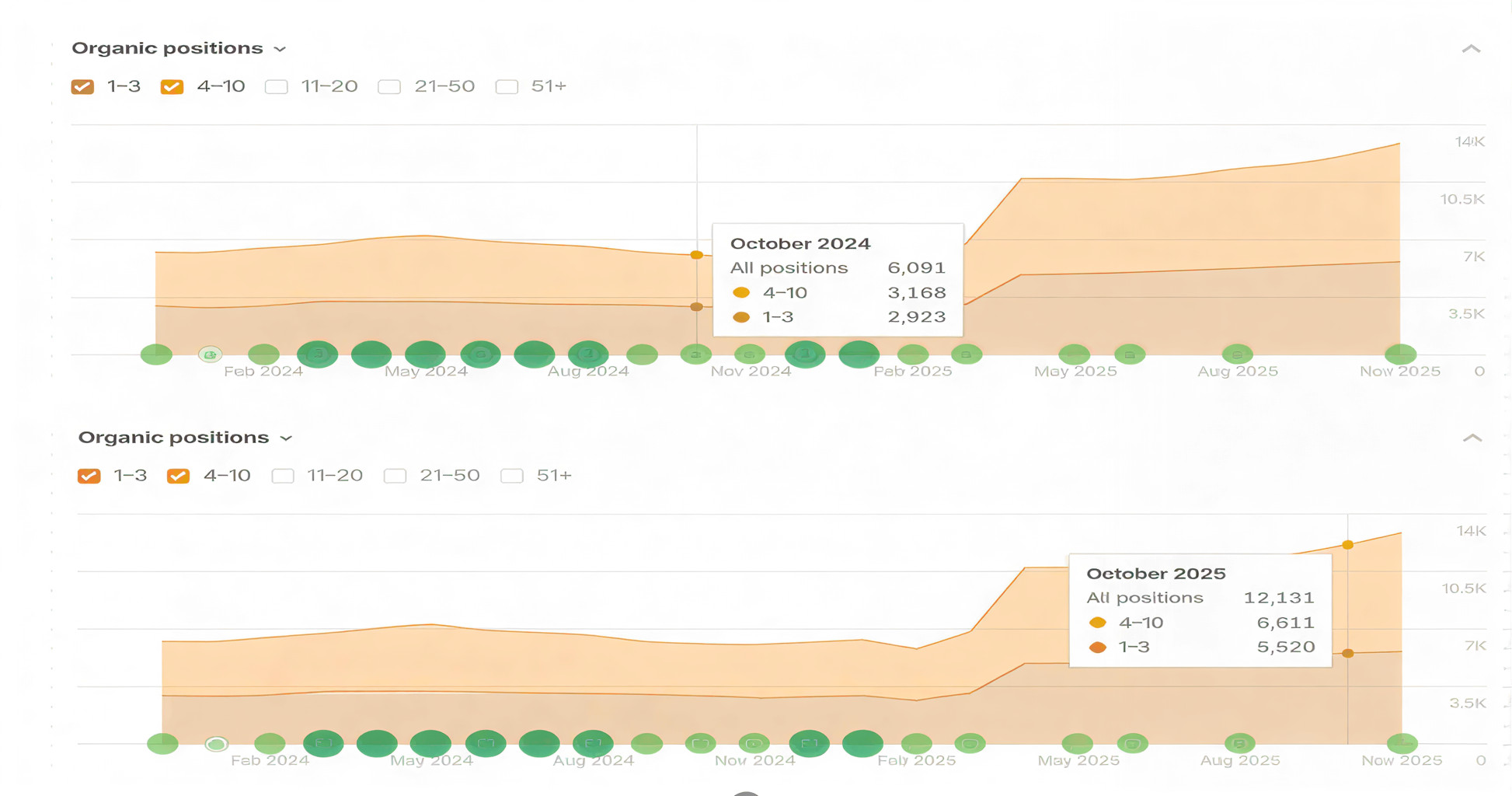Uncheck the 4–10 checkbox in bottom chart
Screen dimensions: 1512x796
click(178, 476)
